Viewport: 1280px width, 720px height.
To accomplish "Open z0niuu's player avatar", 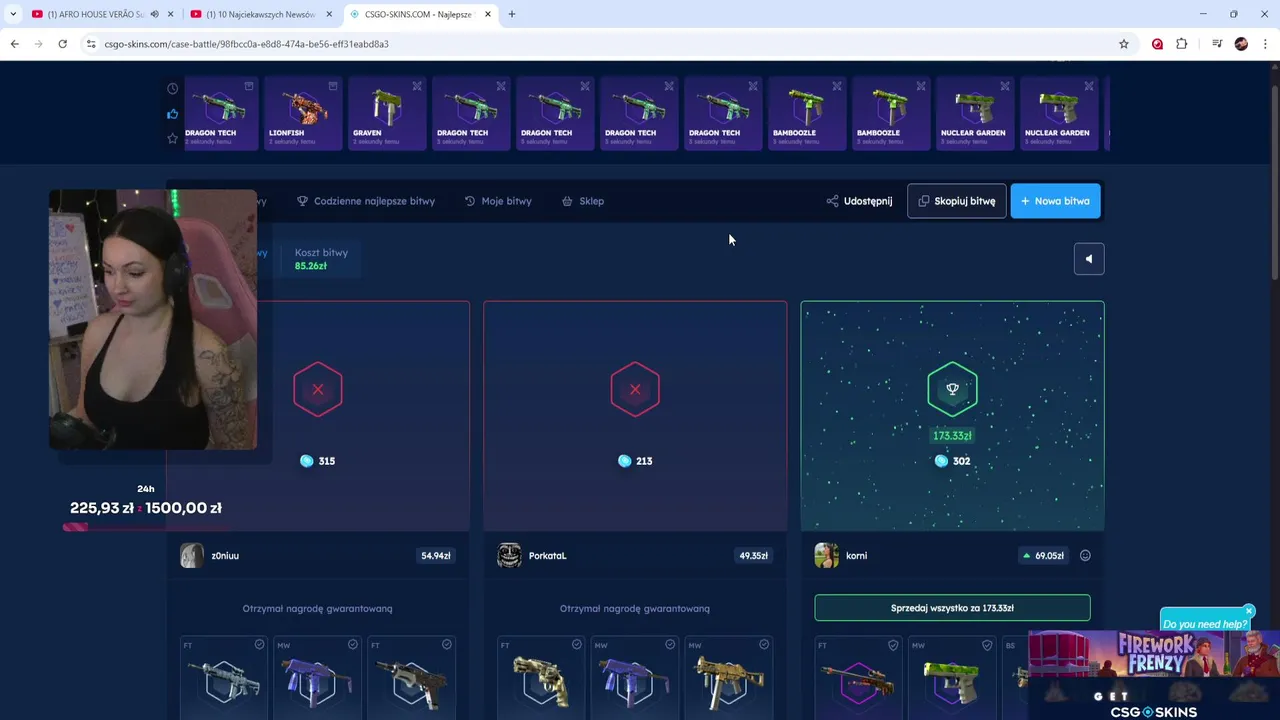I will [192, 555].
